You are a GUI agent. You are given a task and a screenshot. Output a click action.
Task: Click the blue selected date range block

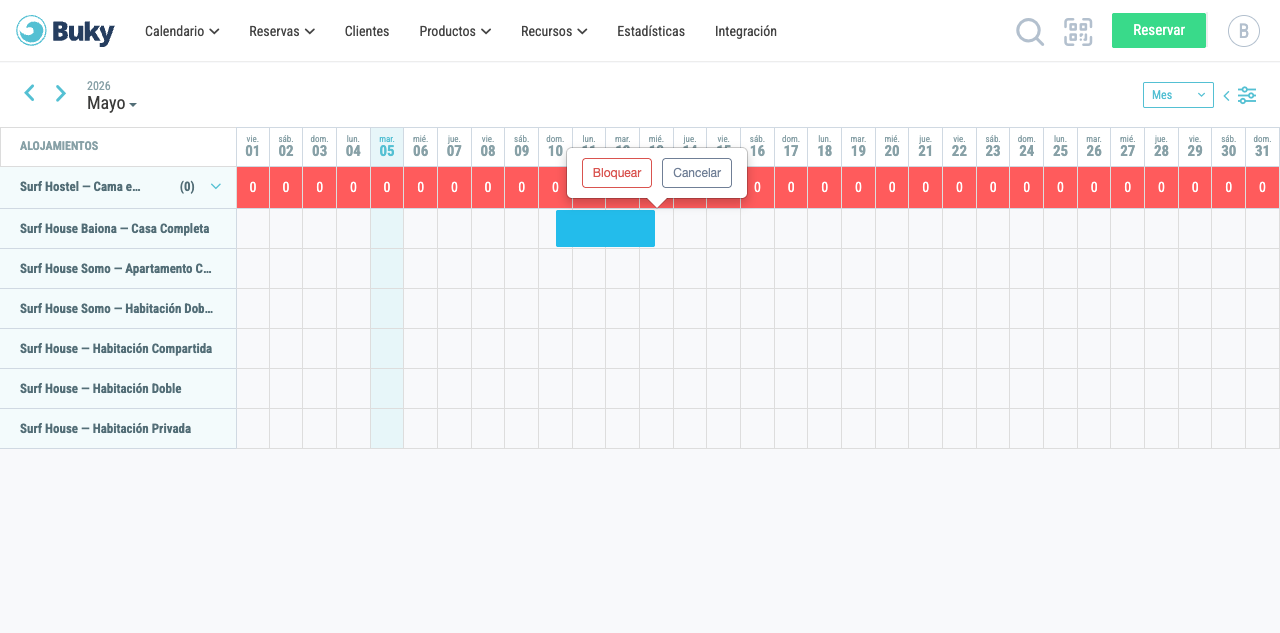(605, 228)
